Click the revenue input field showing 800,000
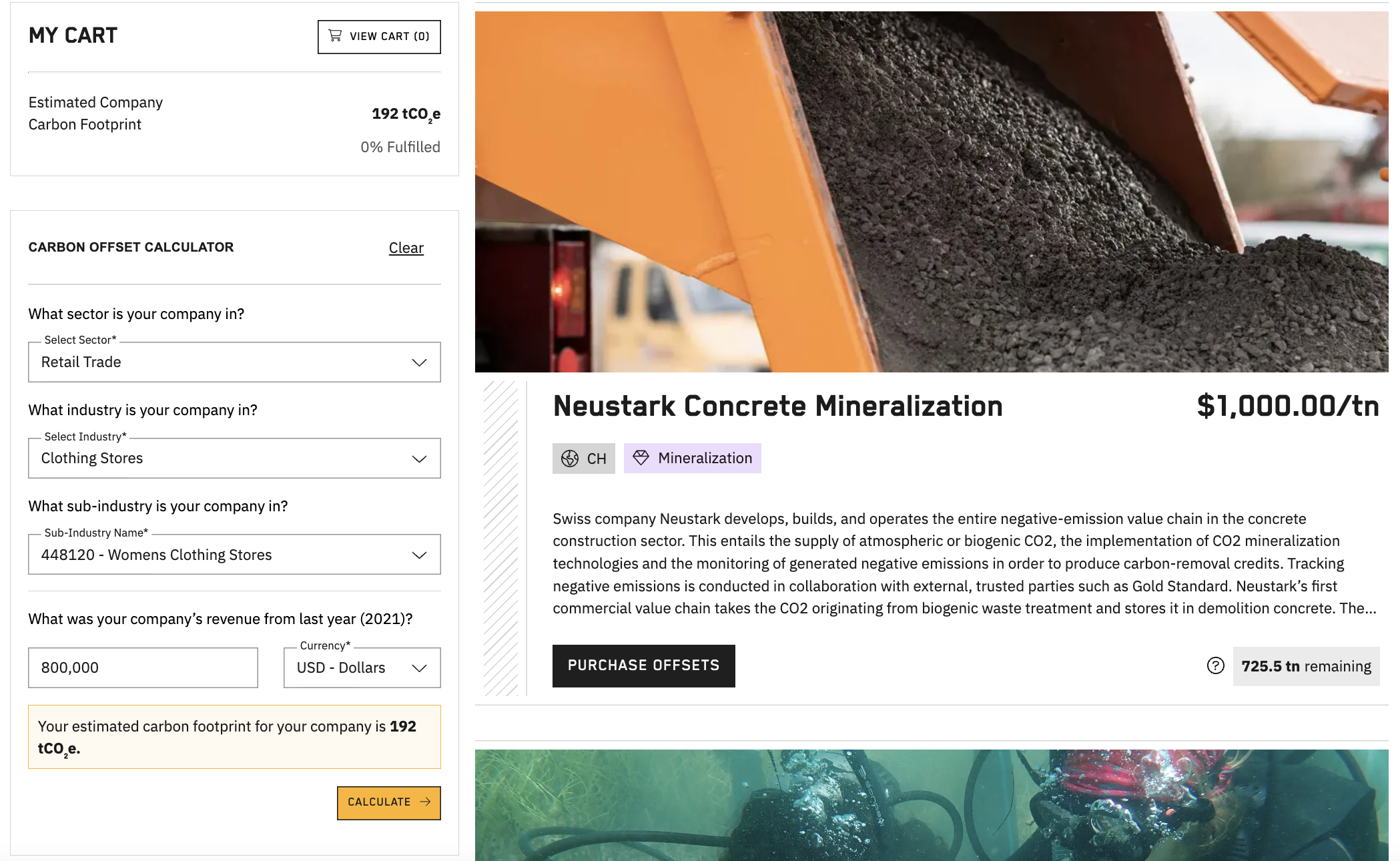 tap(143, 667)
